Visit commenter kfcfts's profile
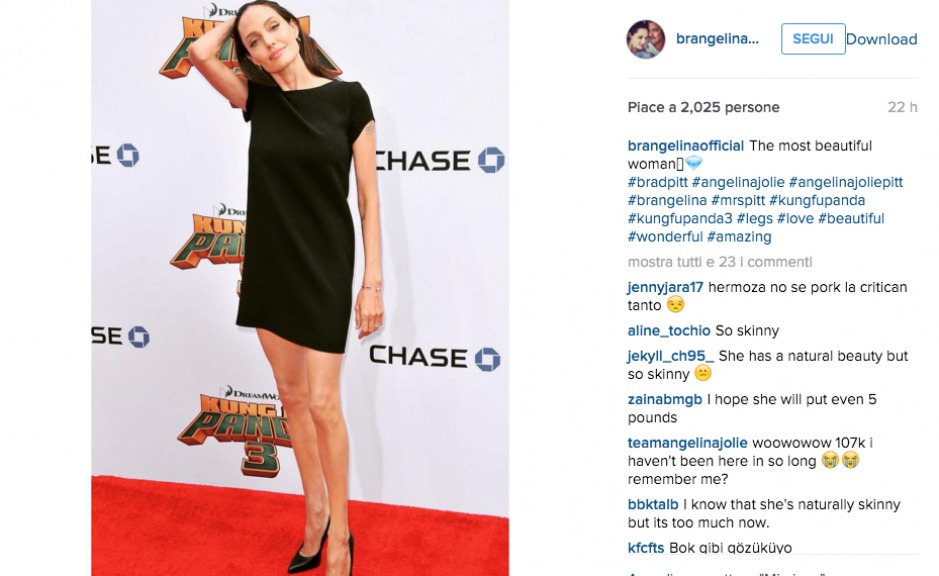Screen dimensions: 939x576 646,548
